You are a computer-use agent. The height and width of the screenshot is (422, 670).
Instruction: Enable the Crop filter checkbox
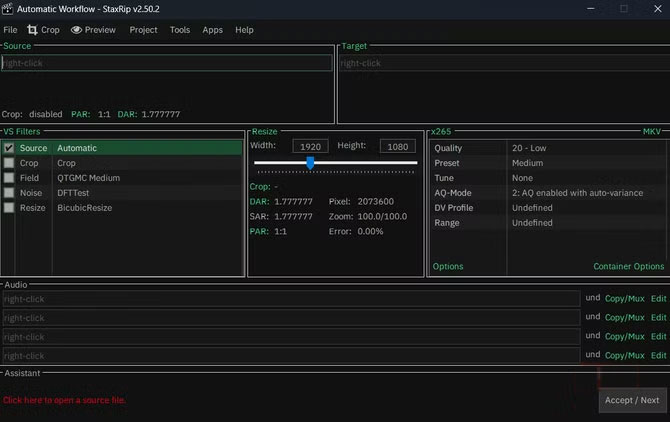click(x=9, y=163)
